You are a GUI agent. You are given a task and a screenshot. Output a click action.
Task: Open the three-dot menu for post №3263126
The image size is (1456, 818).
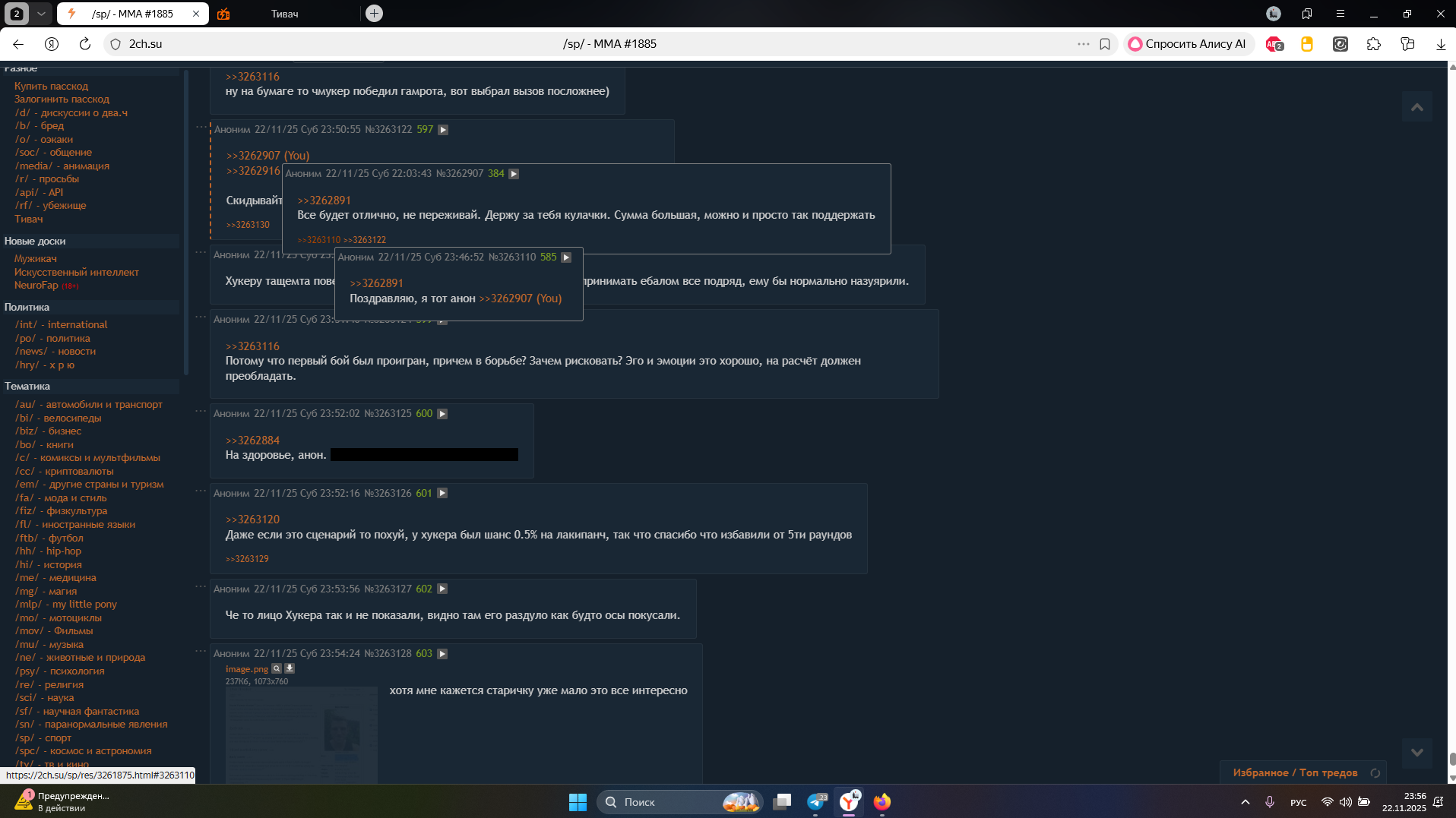(201, 491)
